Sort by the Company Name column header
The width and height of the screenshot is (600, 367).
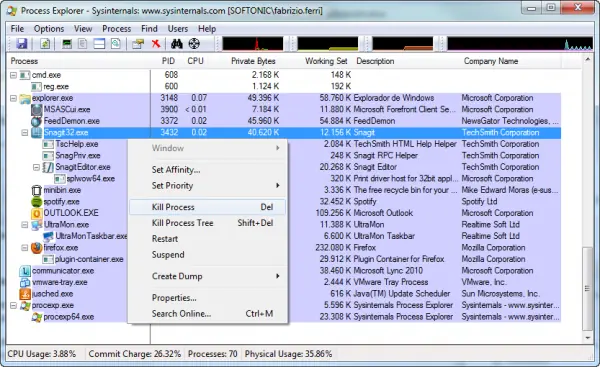click(491, 61)
